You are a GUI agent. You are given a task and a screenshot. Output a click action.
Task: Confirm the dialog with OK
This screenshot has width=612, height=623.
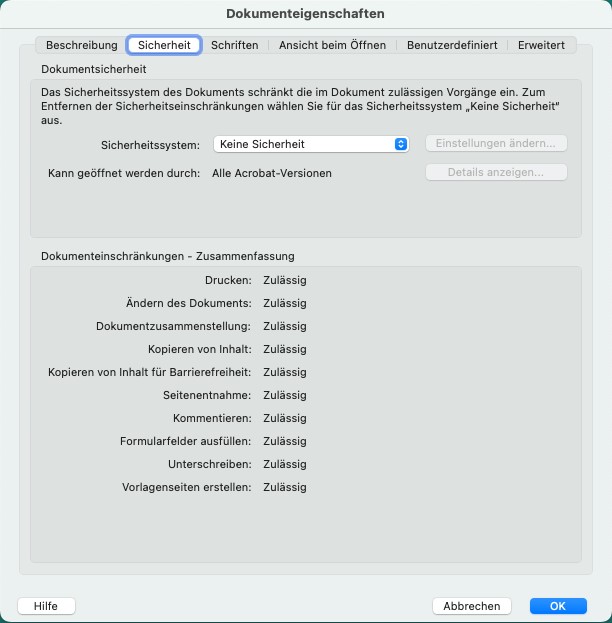(x=558, y=606)
